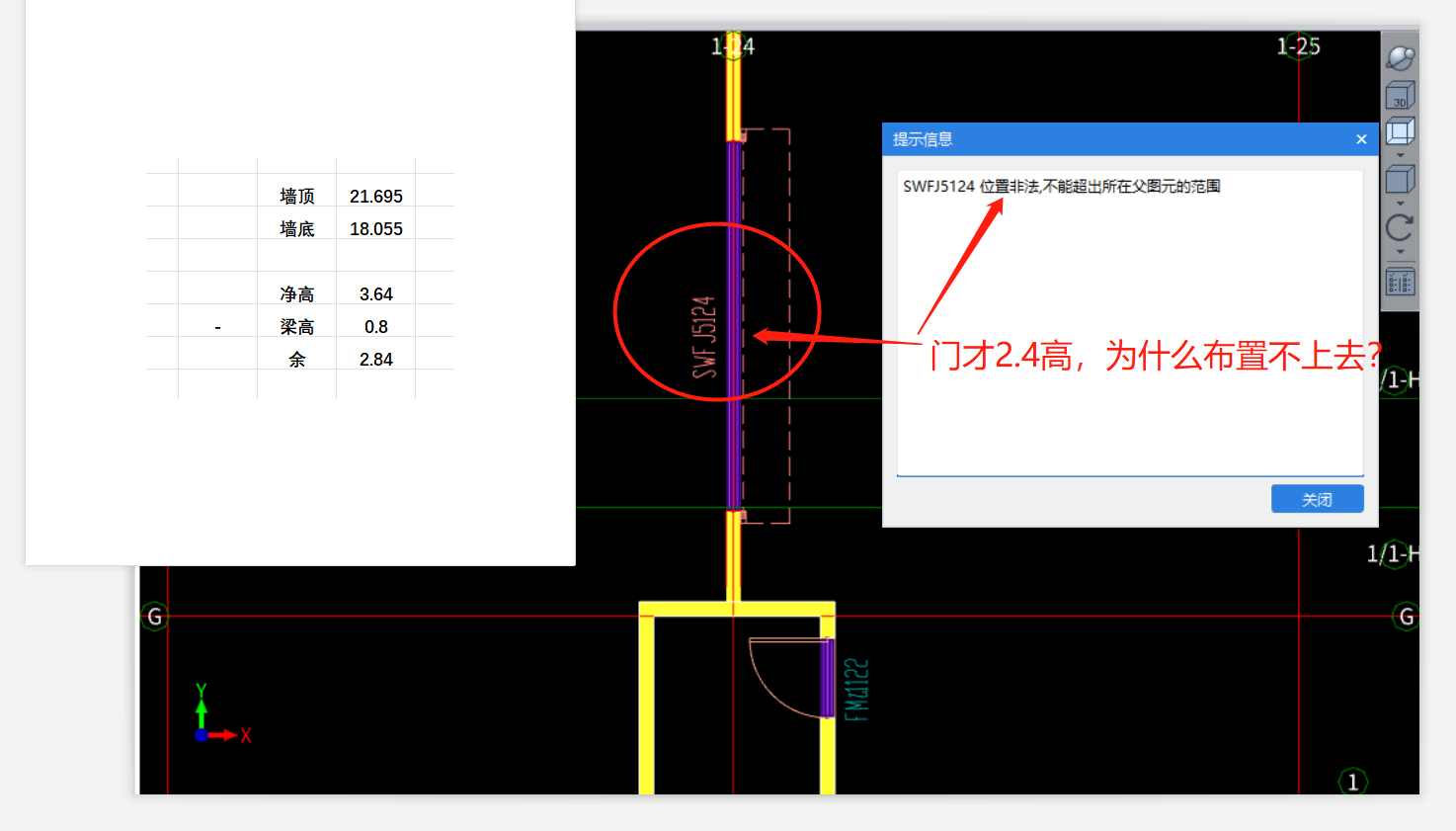Select the FM乙1122 door label
The width and height of the screenshot is (1456, 831).
click(856, 690)
